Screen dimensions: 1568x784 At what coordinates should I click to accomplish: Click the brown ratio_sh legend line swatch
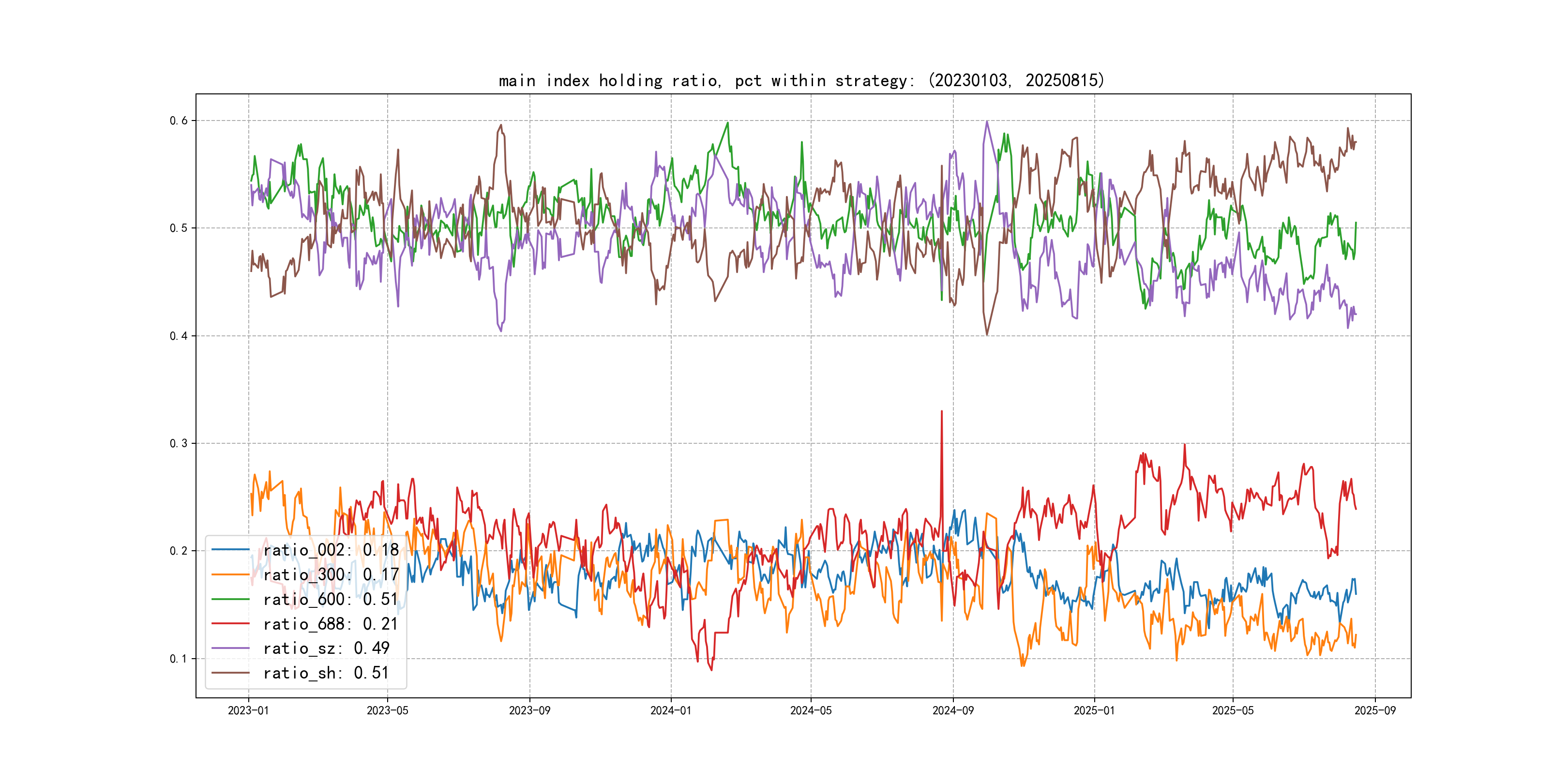coord(230,673)
